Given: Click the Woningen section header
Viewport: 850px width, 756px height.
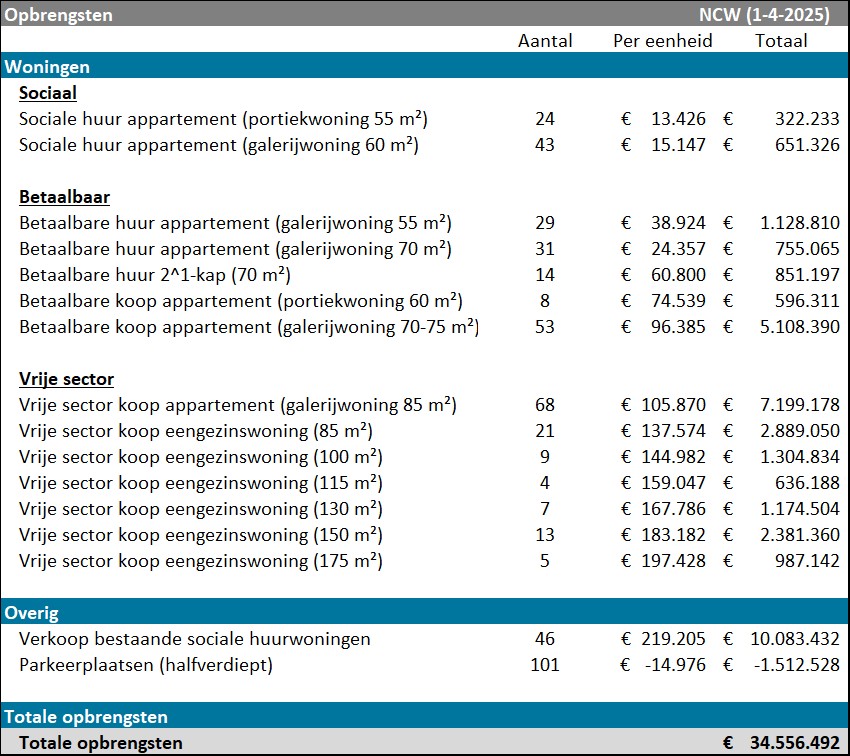Looking at the screenshot, I should [x=47, y=66].
